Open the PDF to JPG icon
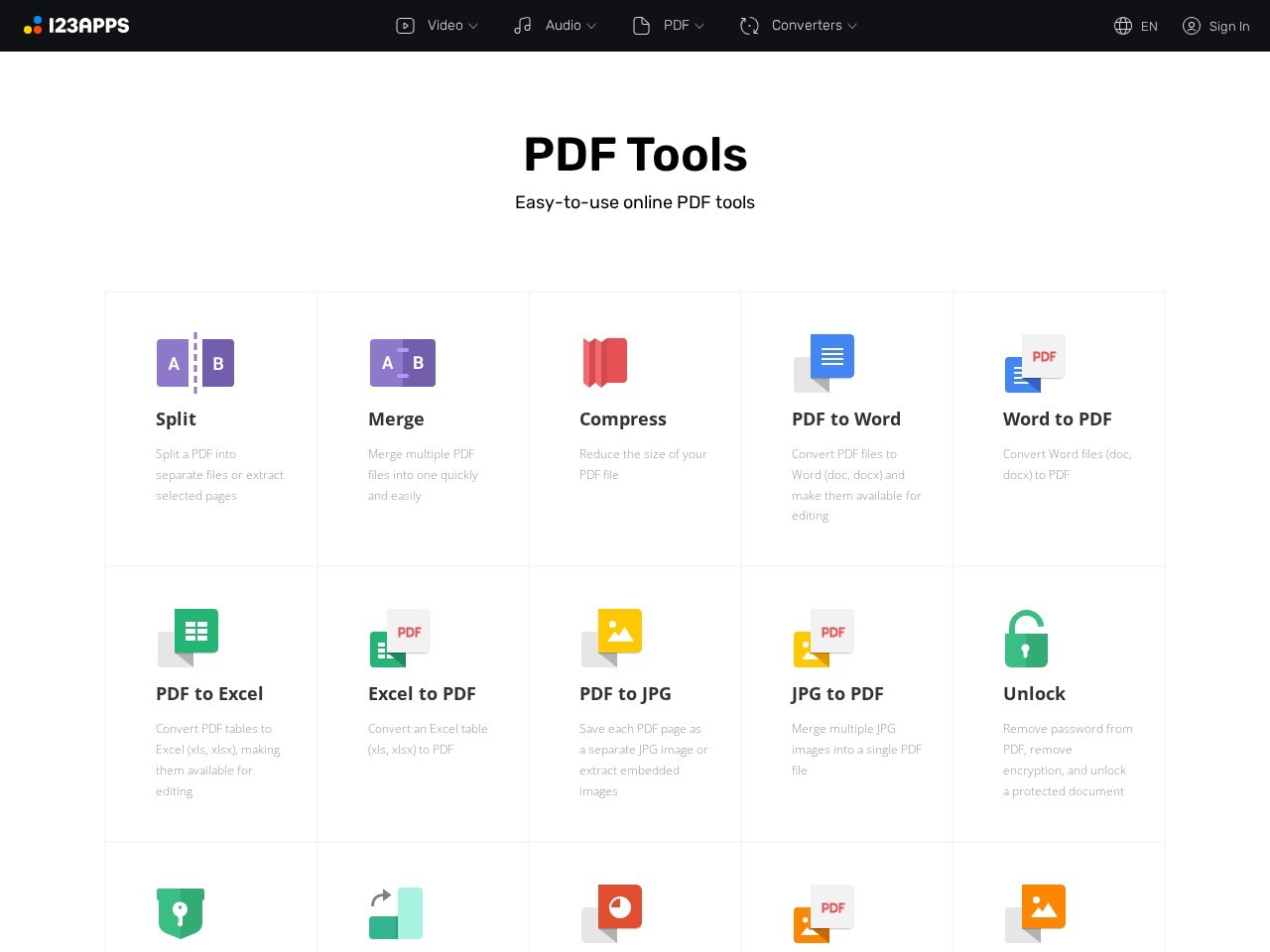 [611, 638]
